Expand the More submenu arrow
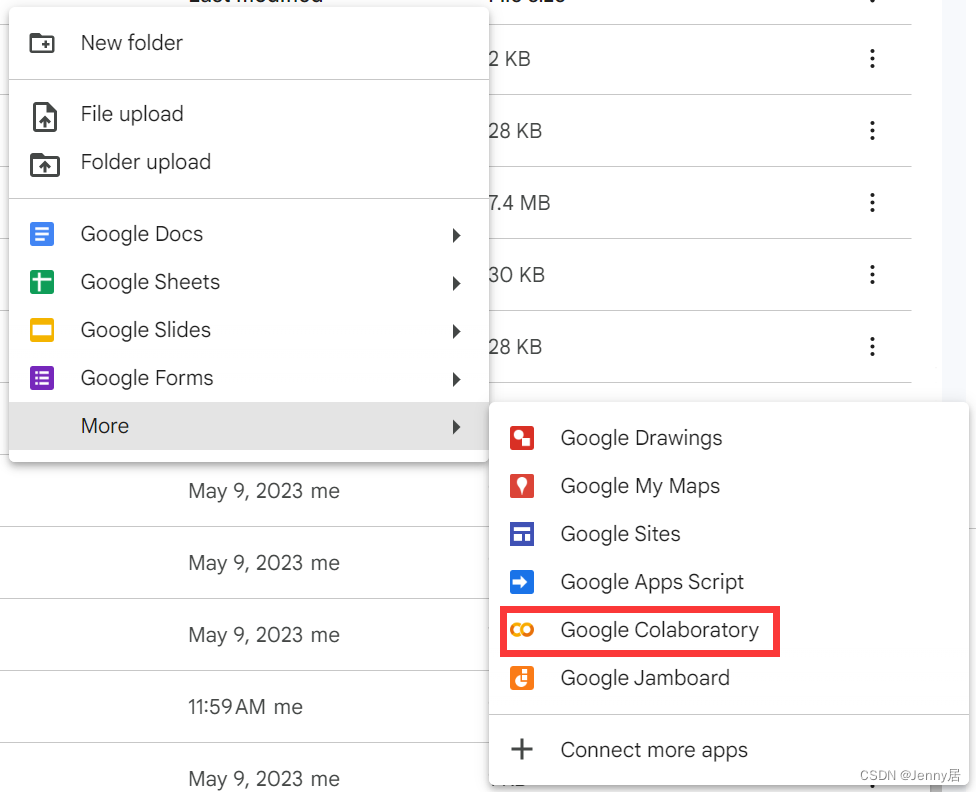 point(456,427)
